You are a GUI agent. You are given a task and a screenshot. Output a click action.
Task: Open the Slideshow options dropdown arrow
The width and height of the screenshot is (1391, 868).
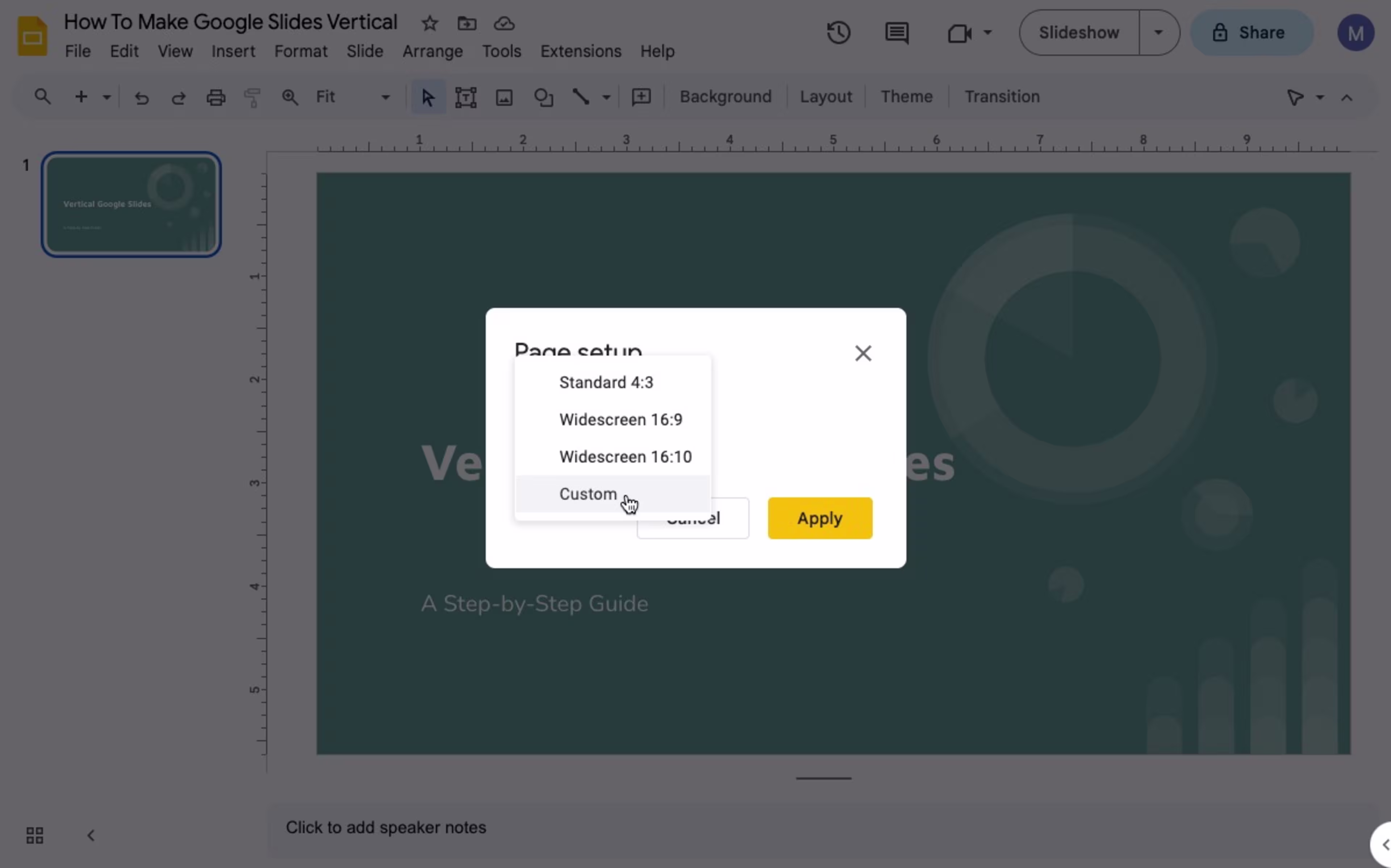(1158, 33)
